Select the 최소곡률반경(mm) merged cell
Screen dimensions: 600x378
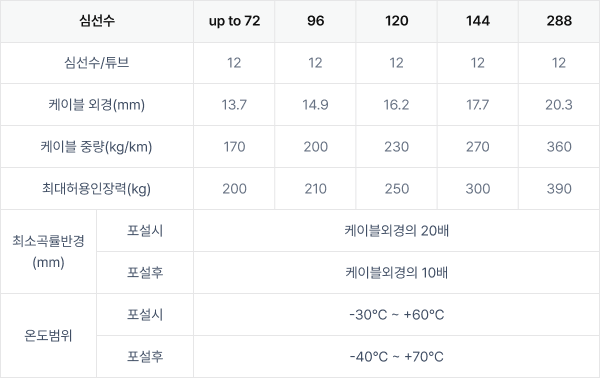pyautogui.click(x=48, y=252)
